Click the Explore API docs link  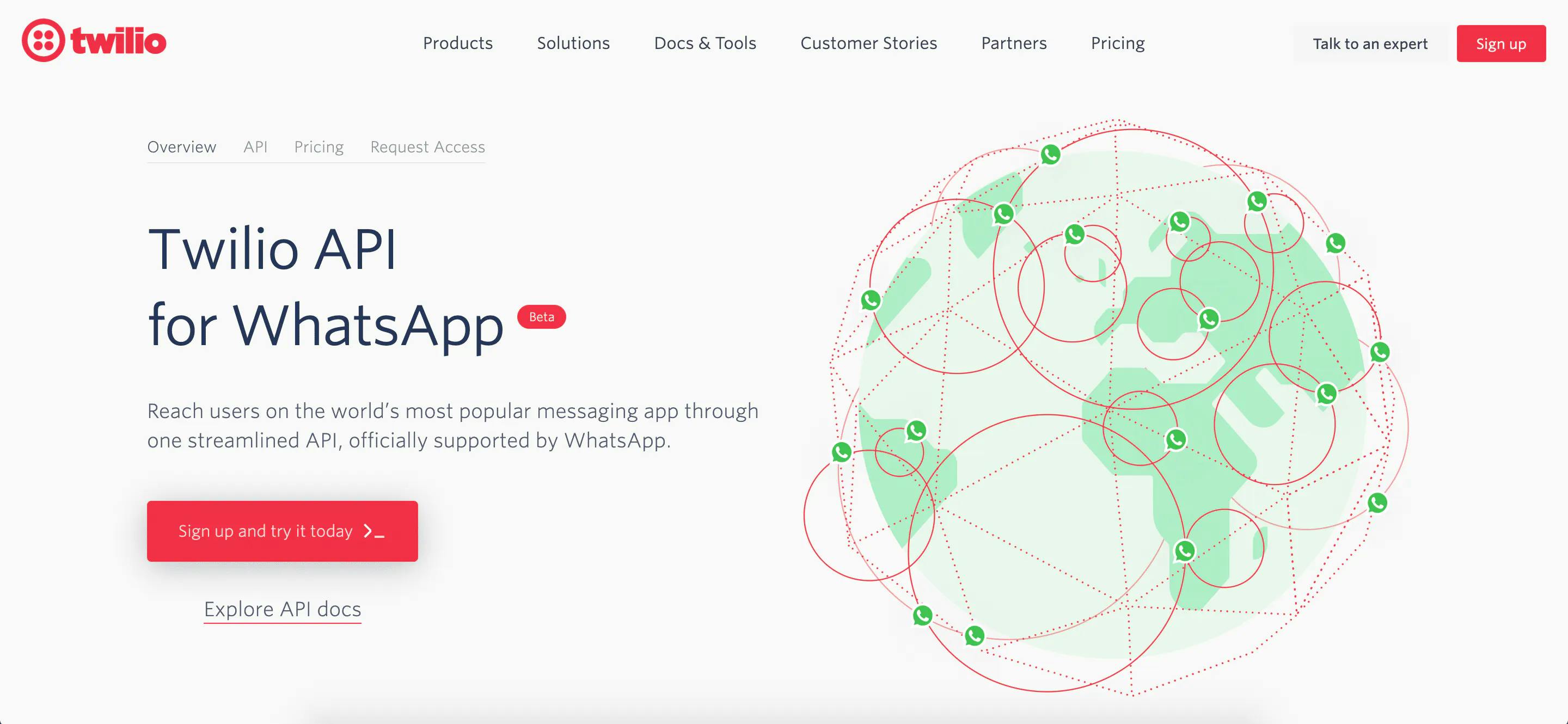click(x=283, y=608)
